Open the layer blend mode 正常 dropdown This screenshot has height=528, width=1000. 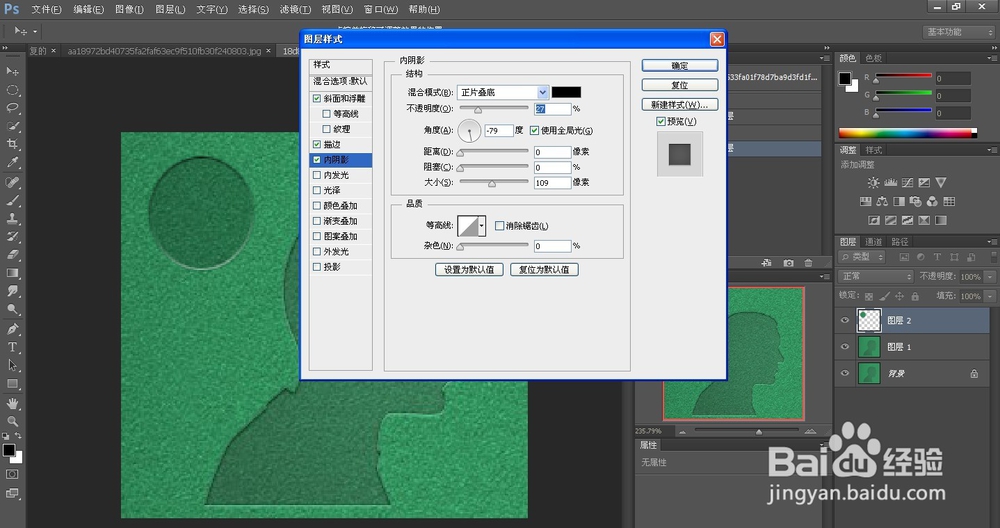pyautogui.click(x=877, y=276)
